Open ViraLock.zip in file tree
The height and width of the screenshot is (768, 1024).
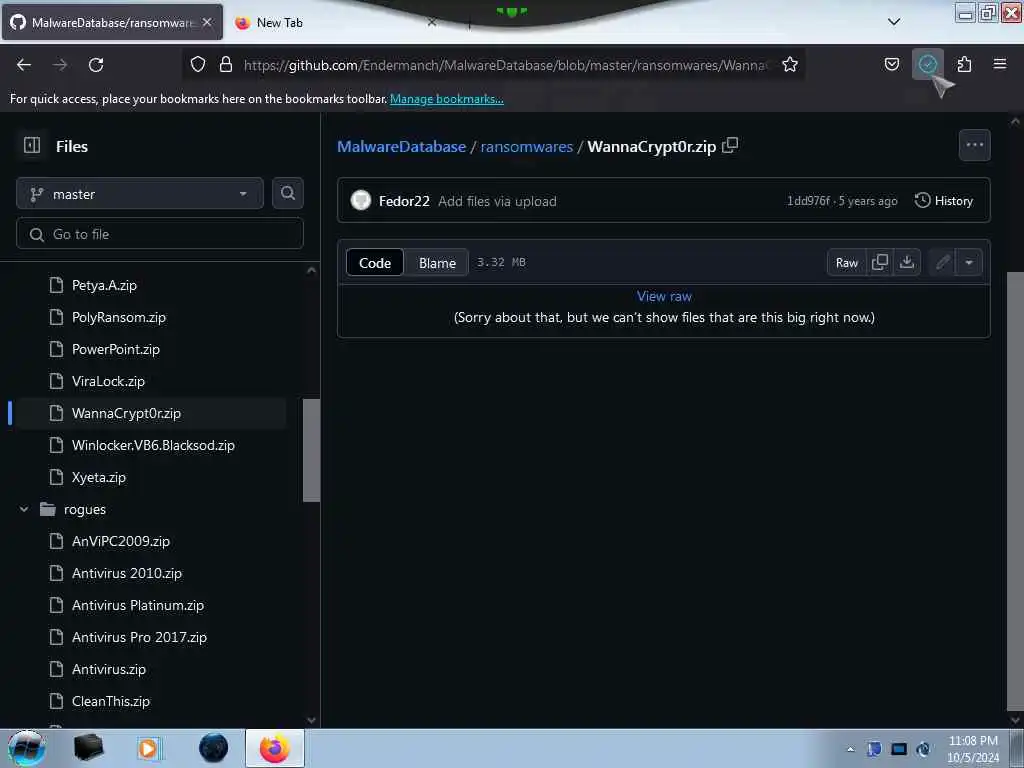pyautogui.click(x=108, y=381)
